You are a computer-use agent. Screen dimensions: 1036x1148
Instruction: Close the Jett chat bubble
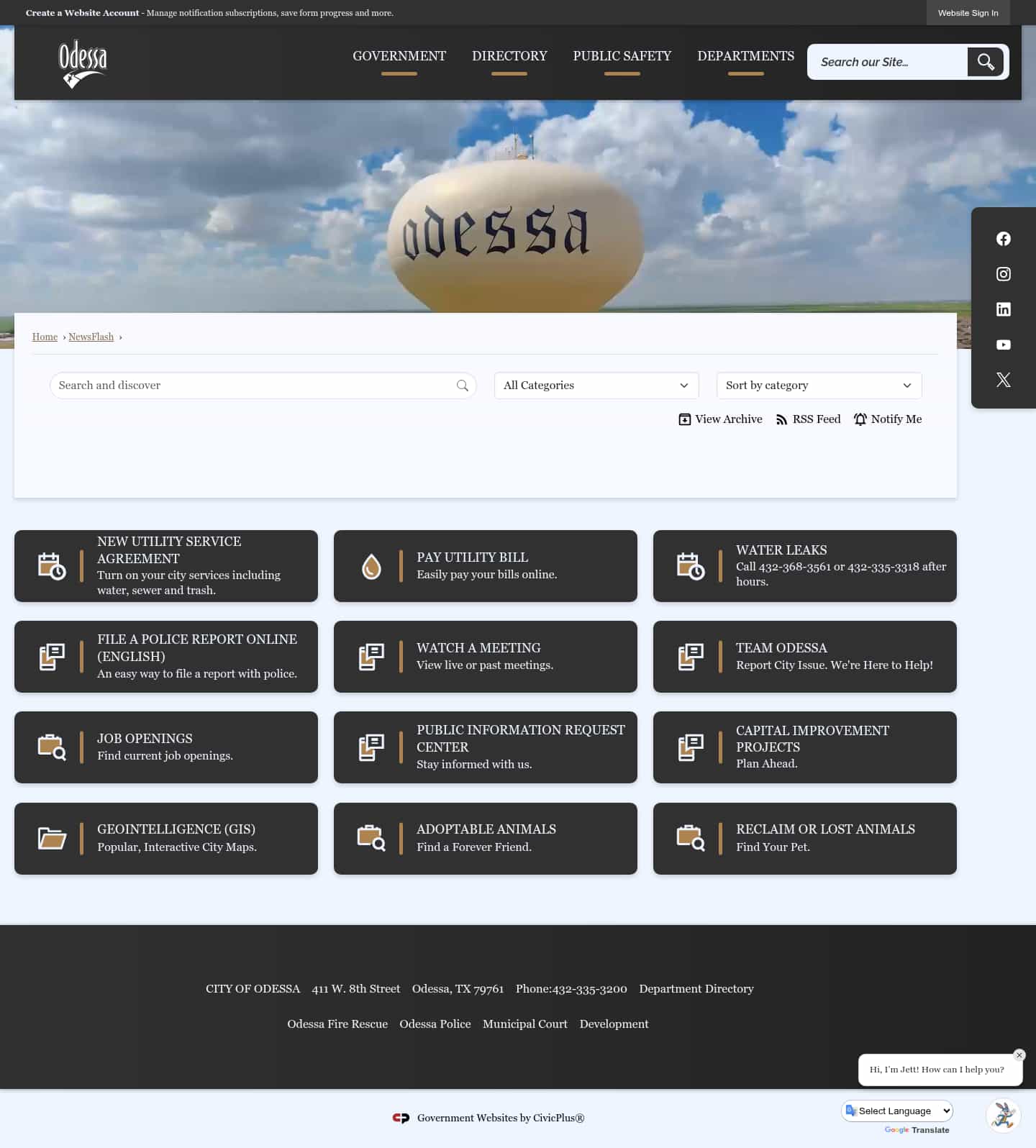(x=1019, y=1055)
